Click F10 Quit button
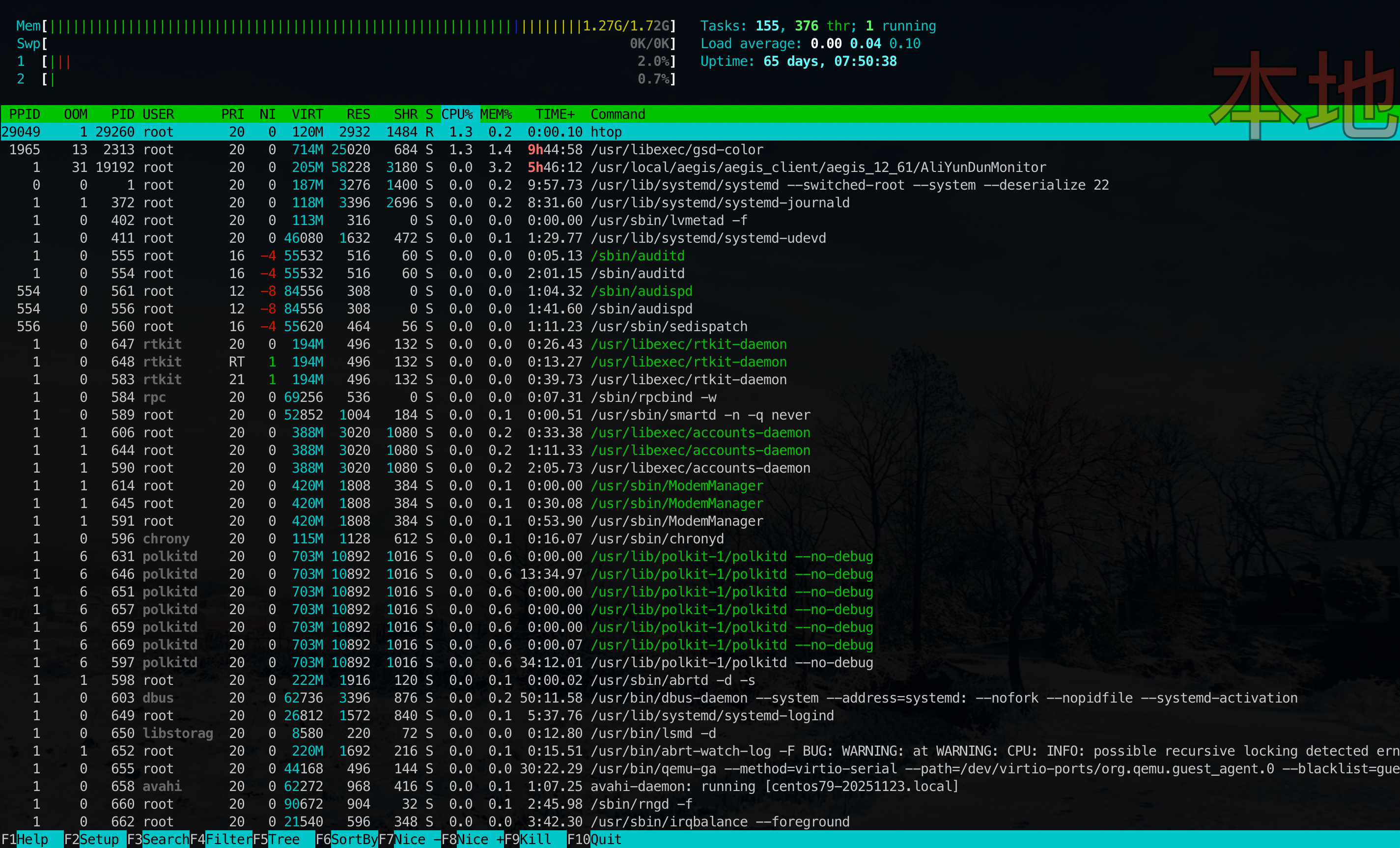The image size is (1400, 848). [x=594, y=840]
